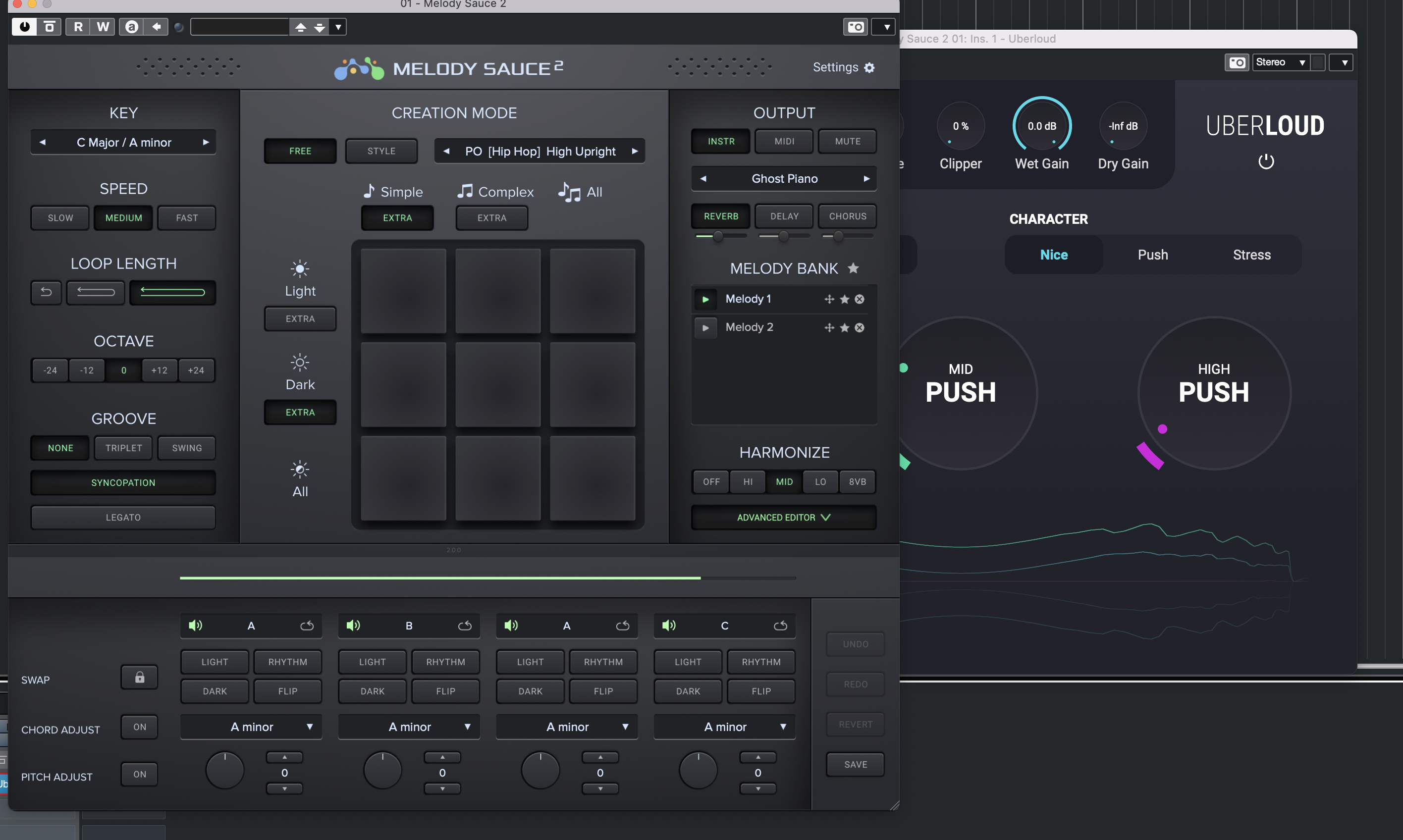Enable SYNCOPATION groove option
This screenshot has width=1403, height=840.
point(123,482)
